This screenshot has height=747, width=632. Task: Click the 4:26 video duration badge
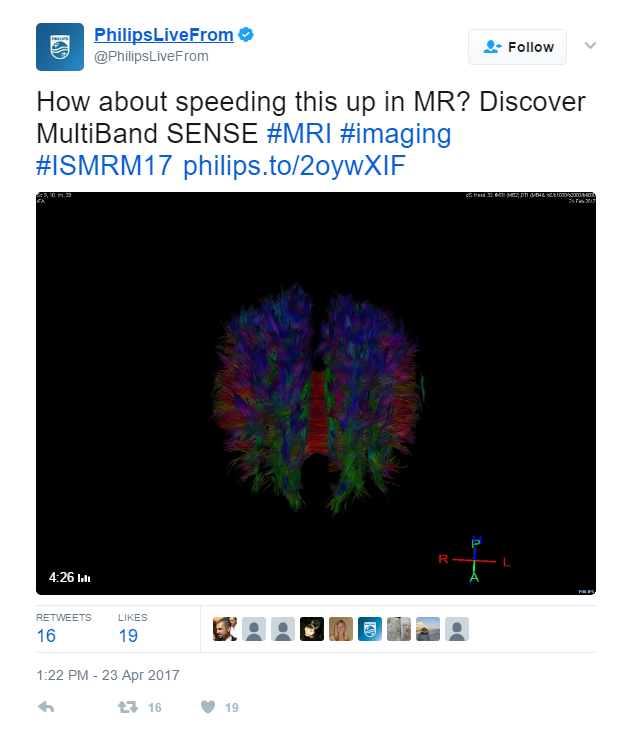pos(70,577)
